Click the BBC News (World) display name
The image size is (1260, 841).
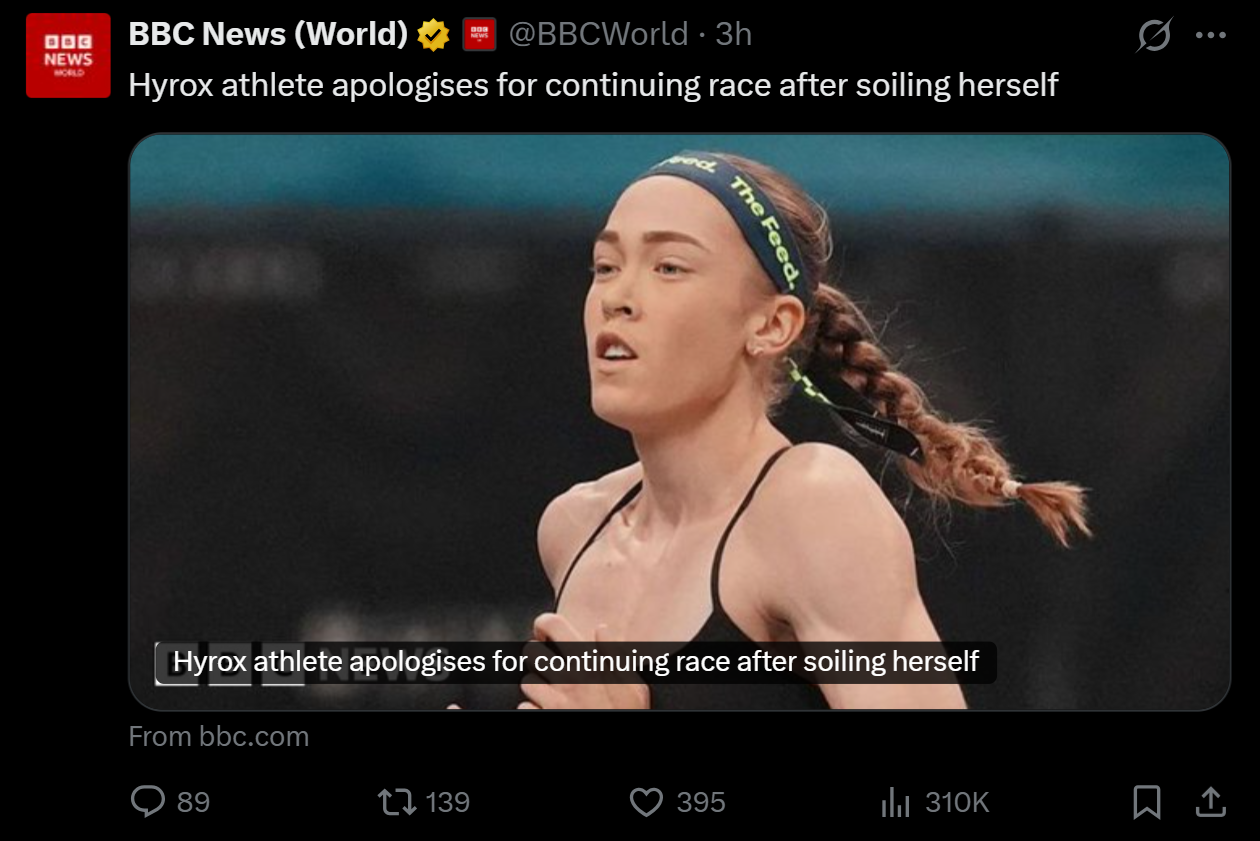coord(268,35)
